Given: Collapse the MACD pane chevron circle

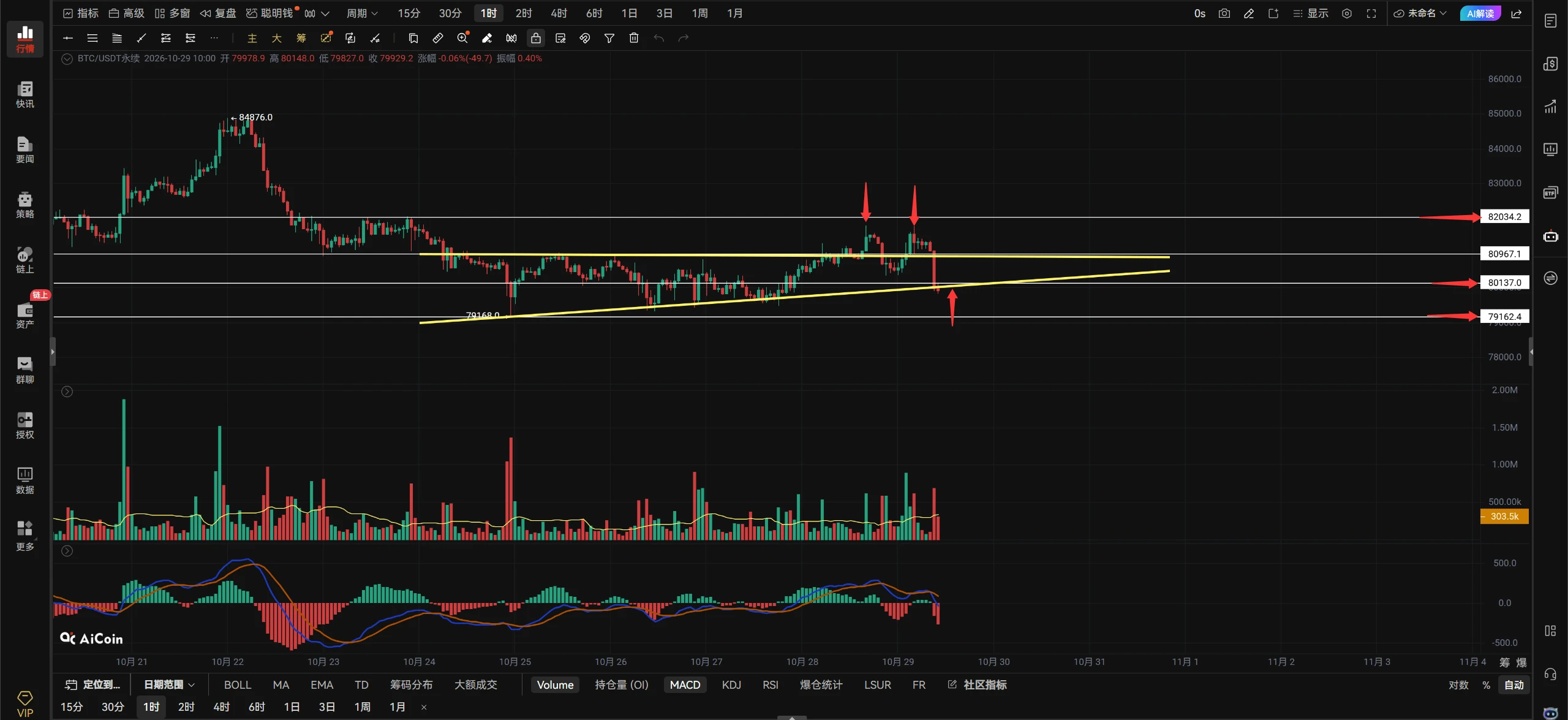Looking at the screenshot, I should (x=67, y=551).
